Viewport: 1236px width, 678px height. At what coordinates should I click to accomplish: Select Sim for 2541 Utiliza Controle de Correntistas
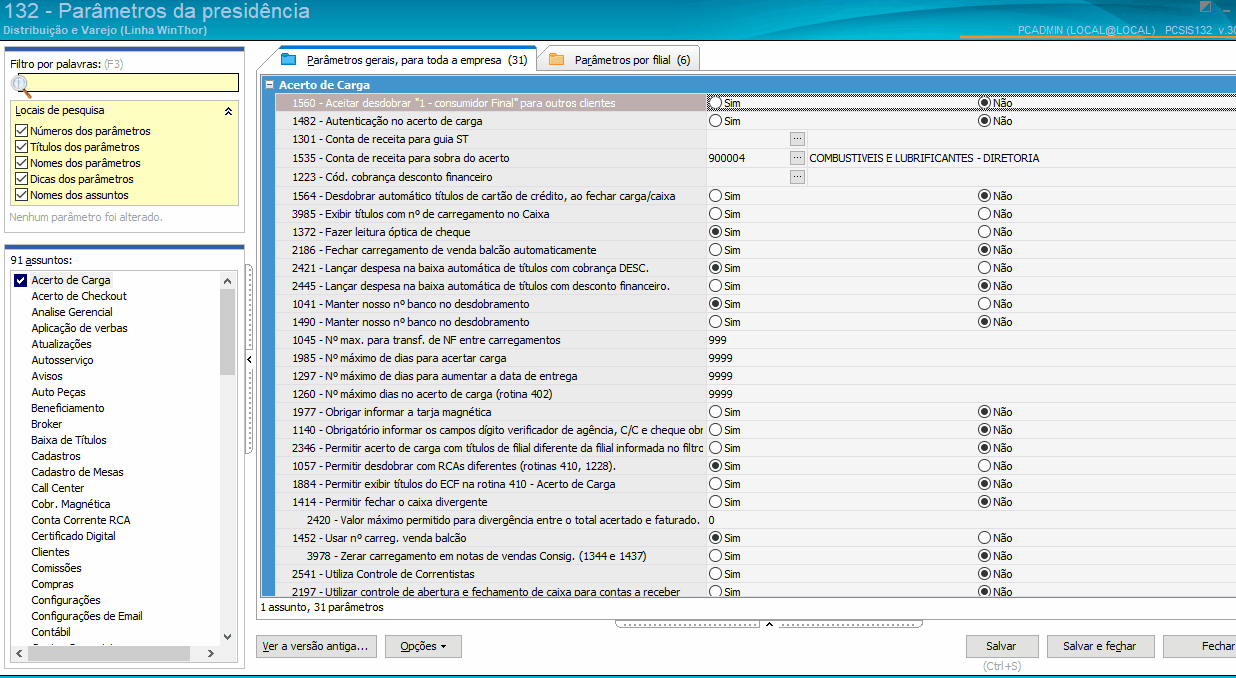(x=715, y=574)
